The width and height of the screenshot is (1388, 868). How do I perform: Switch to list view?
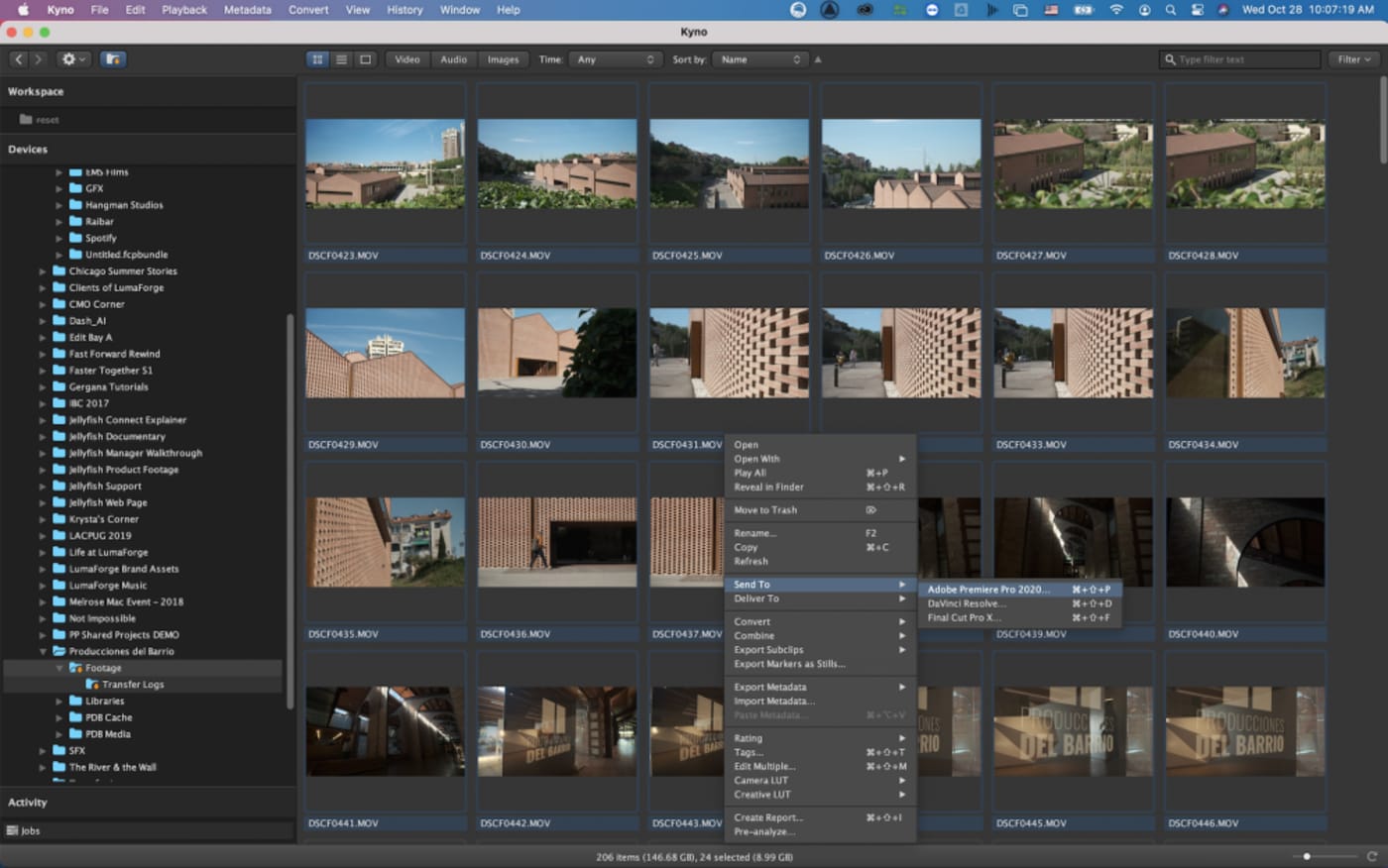(341, 59)
